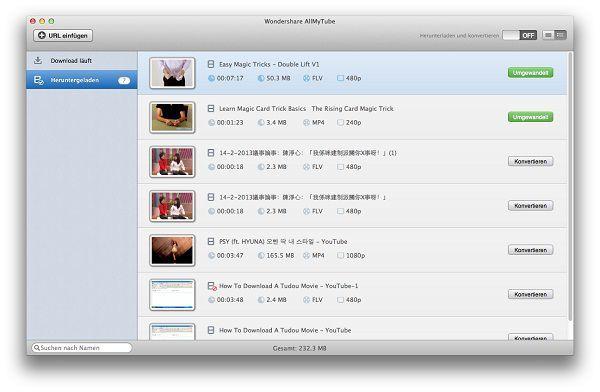Click format icon next to MP4 for Learn Magic Card Trick
The width and height of the screenshot is (600, 392).
click(x=306, y=122)
